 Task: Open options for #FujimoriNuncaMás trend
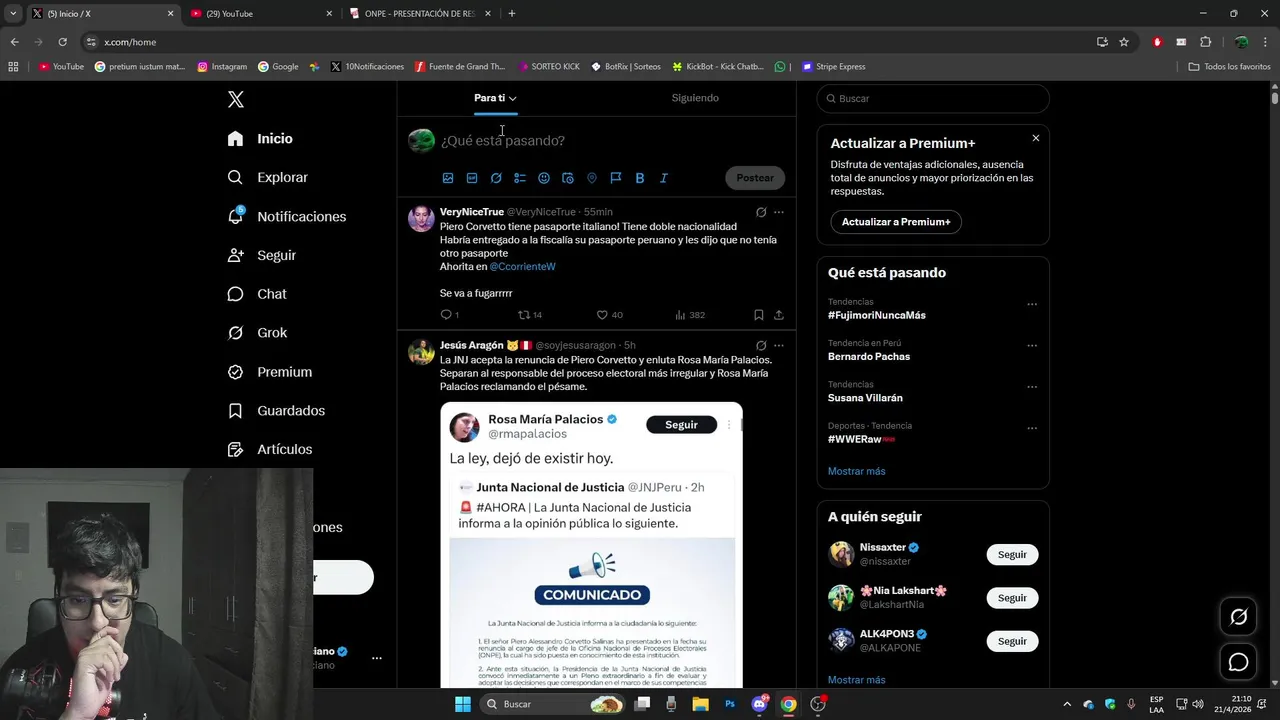coord(1032,304)
